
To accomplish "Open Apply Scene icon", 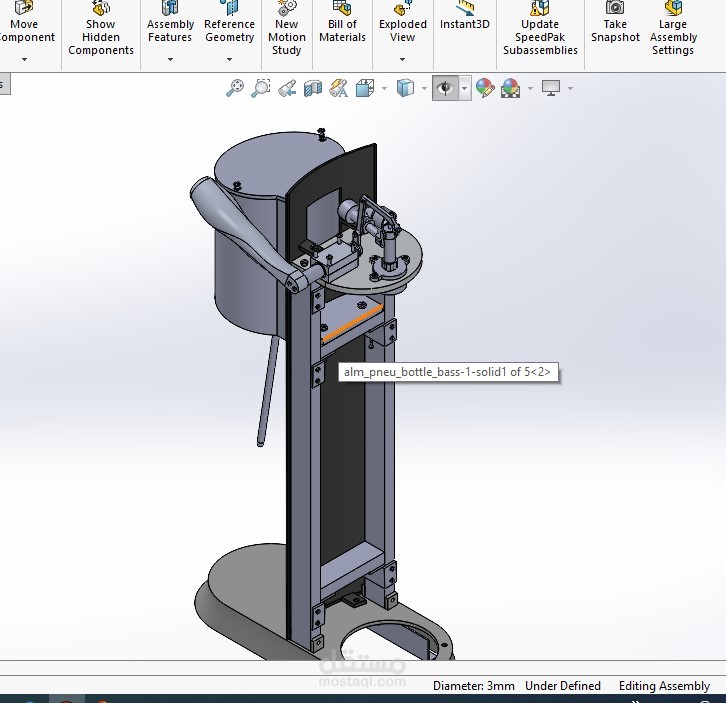I will (510, 88).
